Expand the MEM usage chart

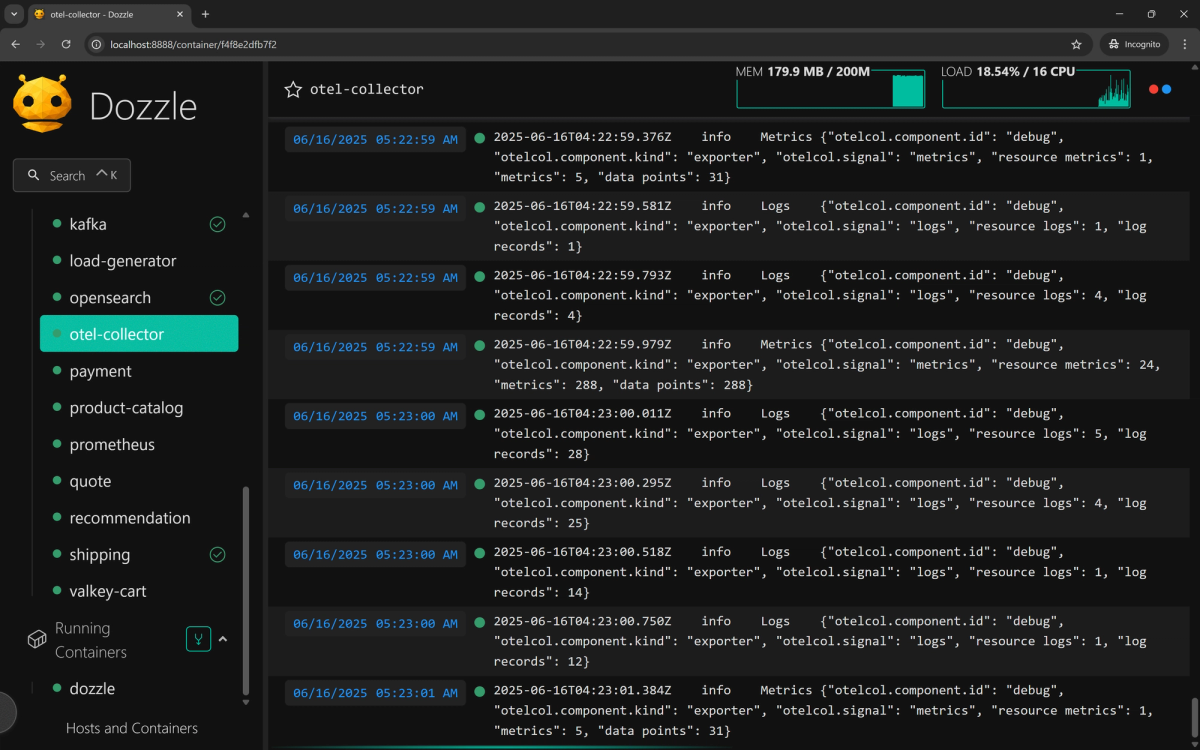pyautogui.click(x=830, y=92)
